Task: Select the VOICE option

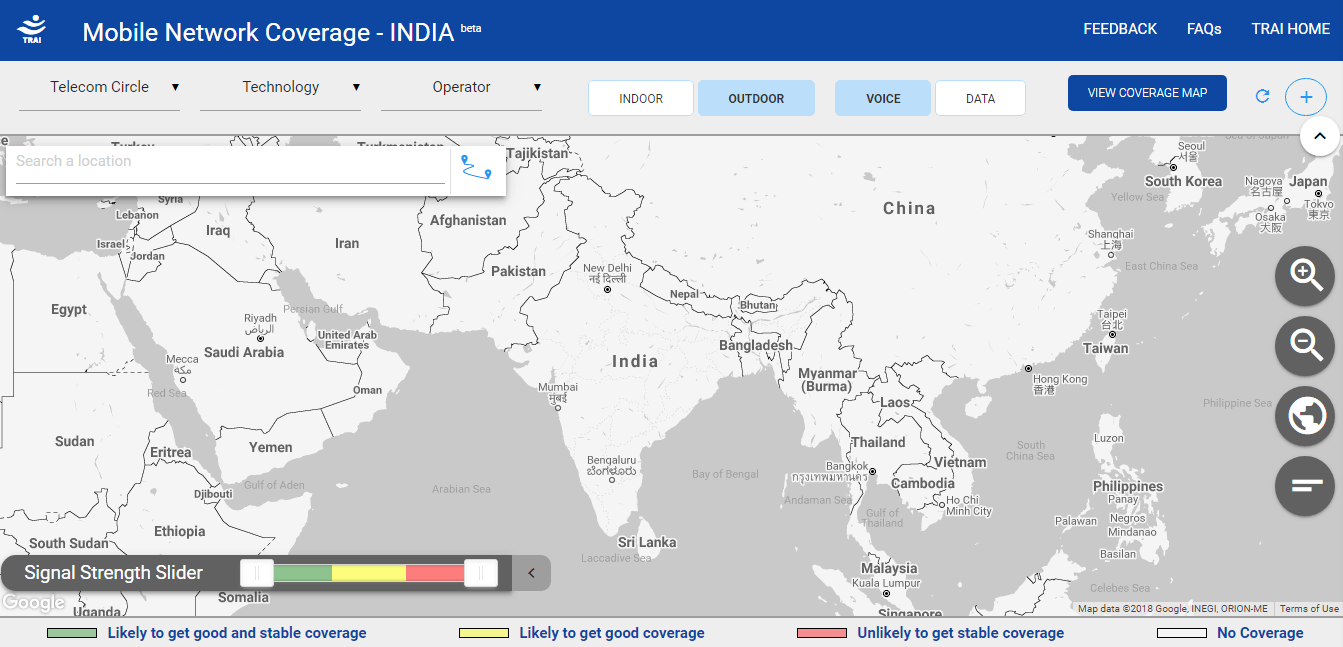Action: point(883,98)
